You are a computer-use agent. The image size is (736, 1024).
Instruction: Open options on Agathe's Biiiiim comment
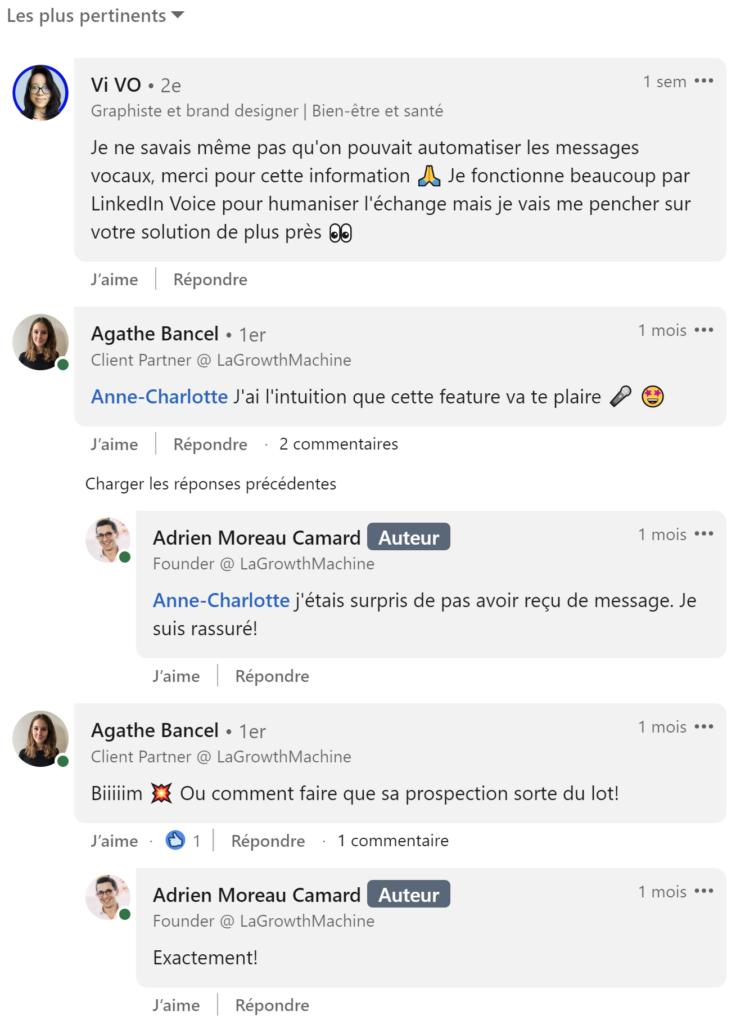704,726
